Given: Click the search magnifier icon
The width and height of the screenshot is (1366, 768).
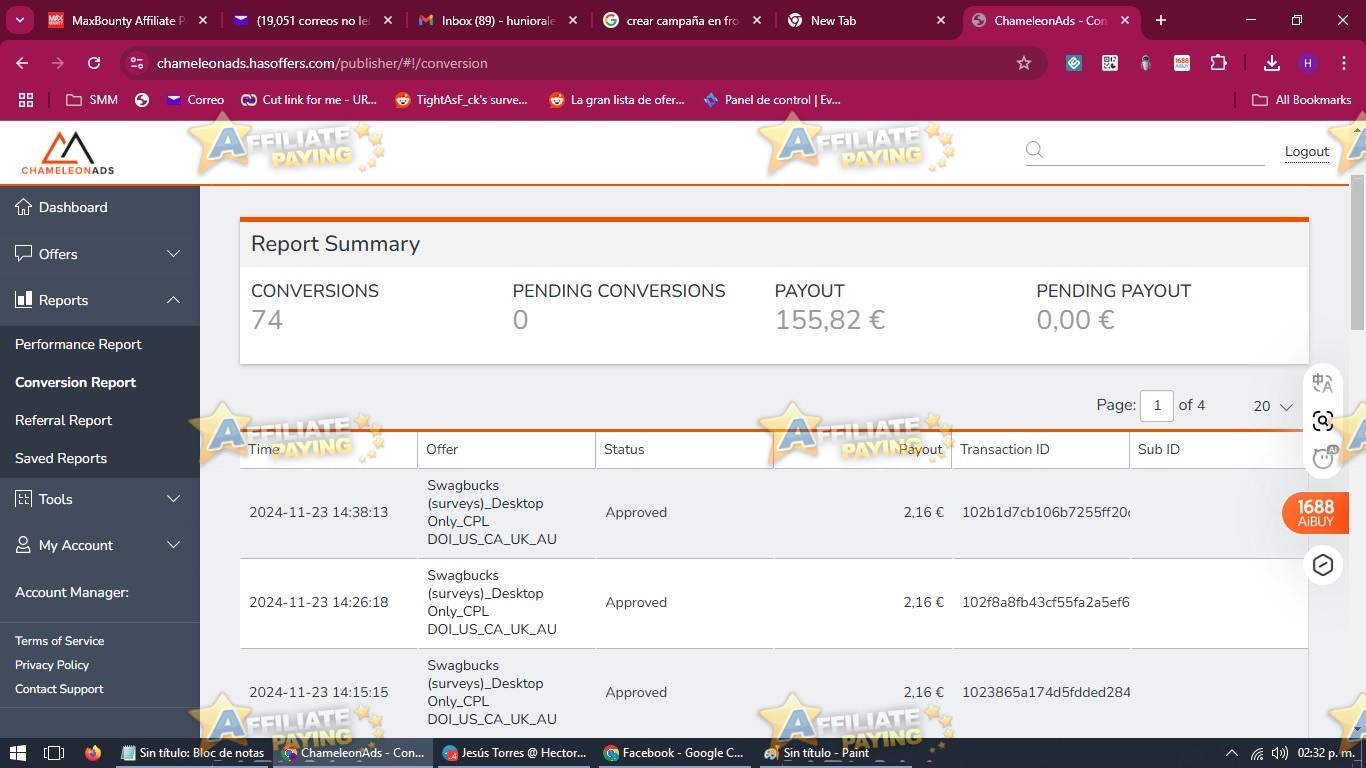Looking at the screenshot, I should [x=1035, y=150].
